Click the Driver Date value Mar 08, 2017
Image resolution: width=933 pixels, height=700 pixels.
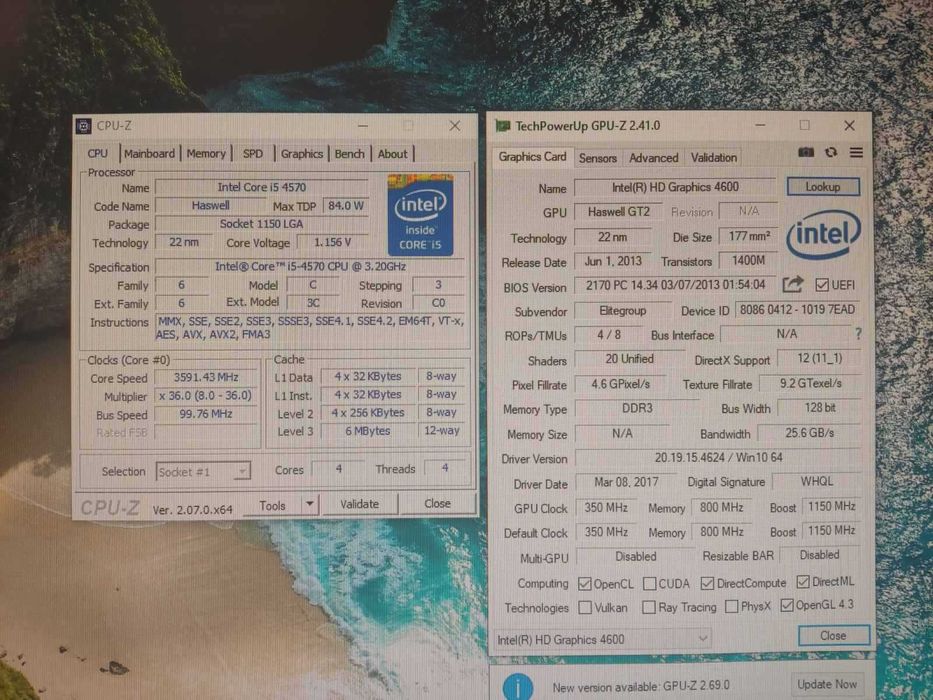626,482
